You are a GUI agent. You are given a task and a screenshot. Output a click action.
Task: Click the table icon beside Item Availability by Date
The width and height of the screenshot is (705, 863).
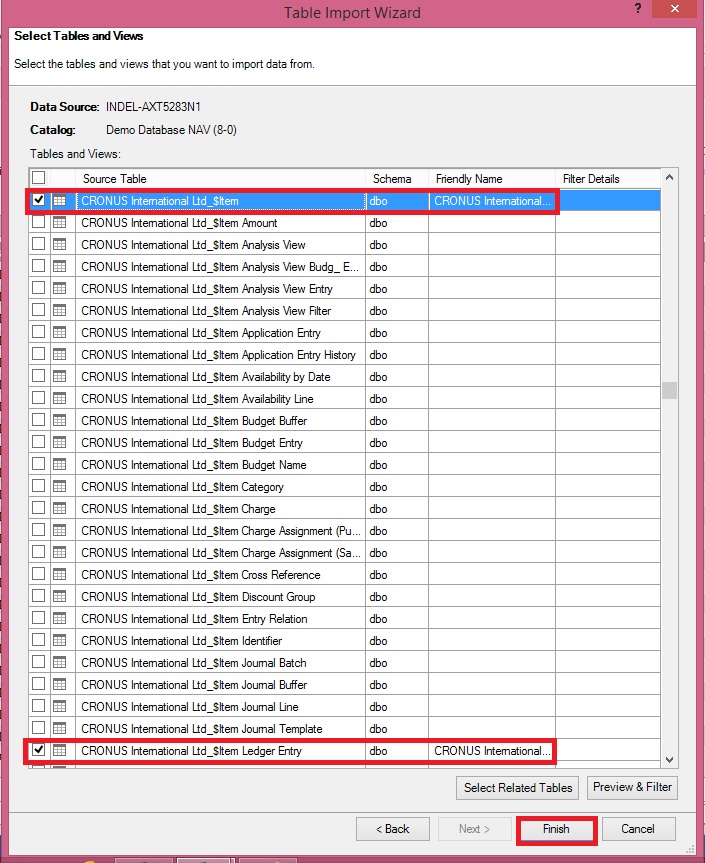59,377
